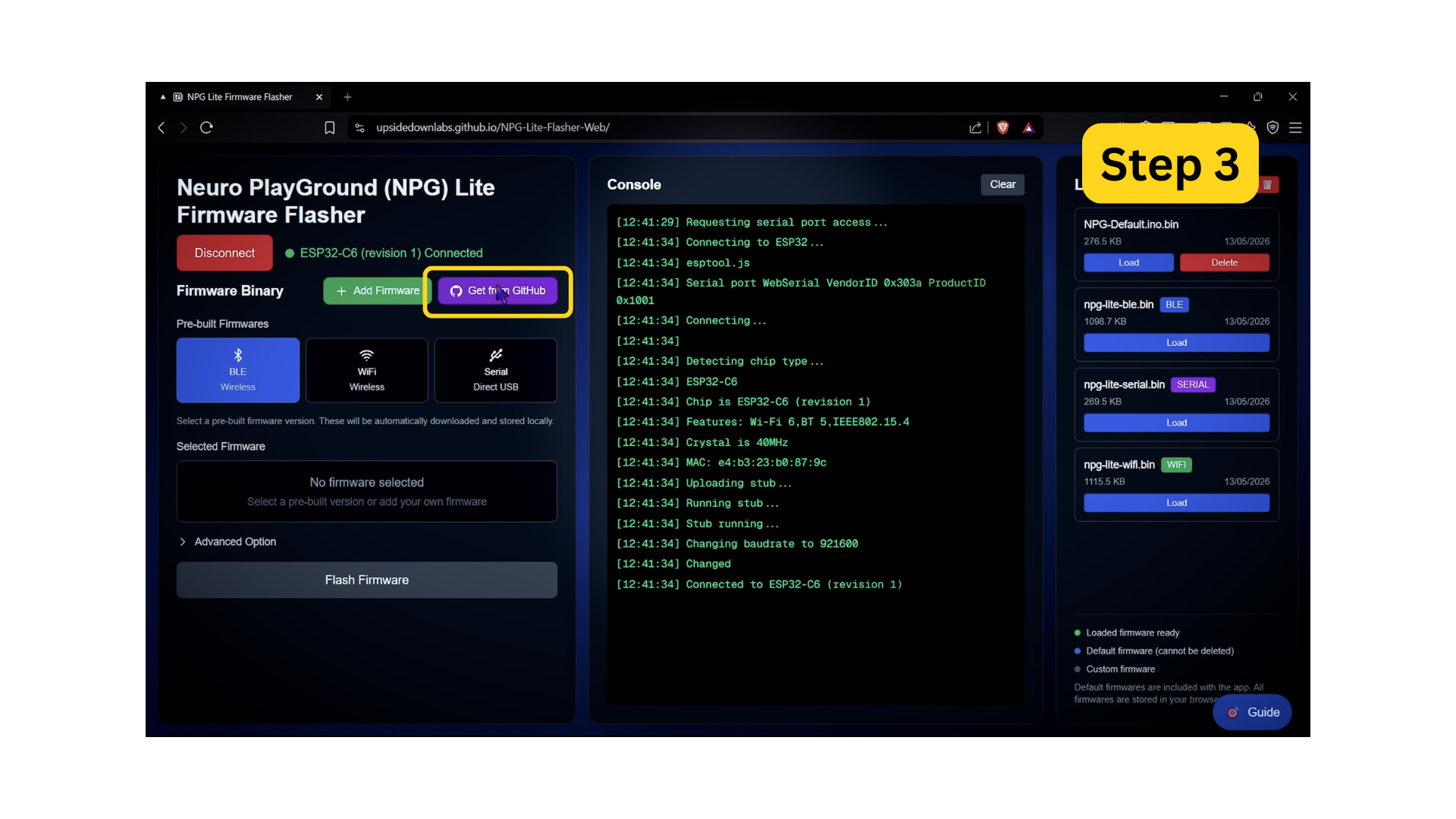Click the SERIAL tag on npg-lite-serial.bin

pyautogui.click(x=1193, y=384)
